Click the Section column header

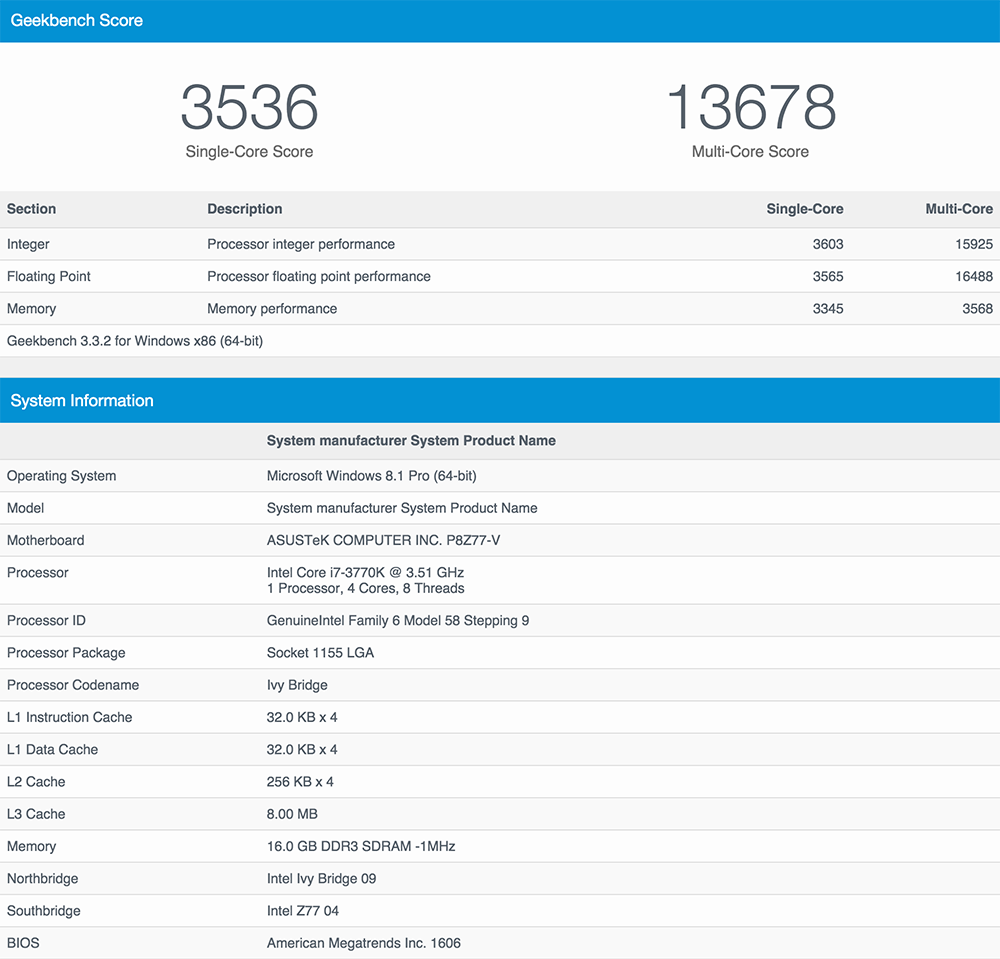click(x=31, y=209)
